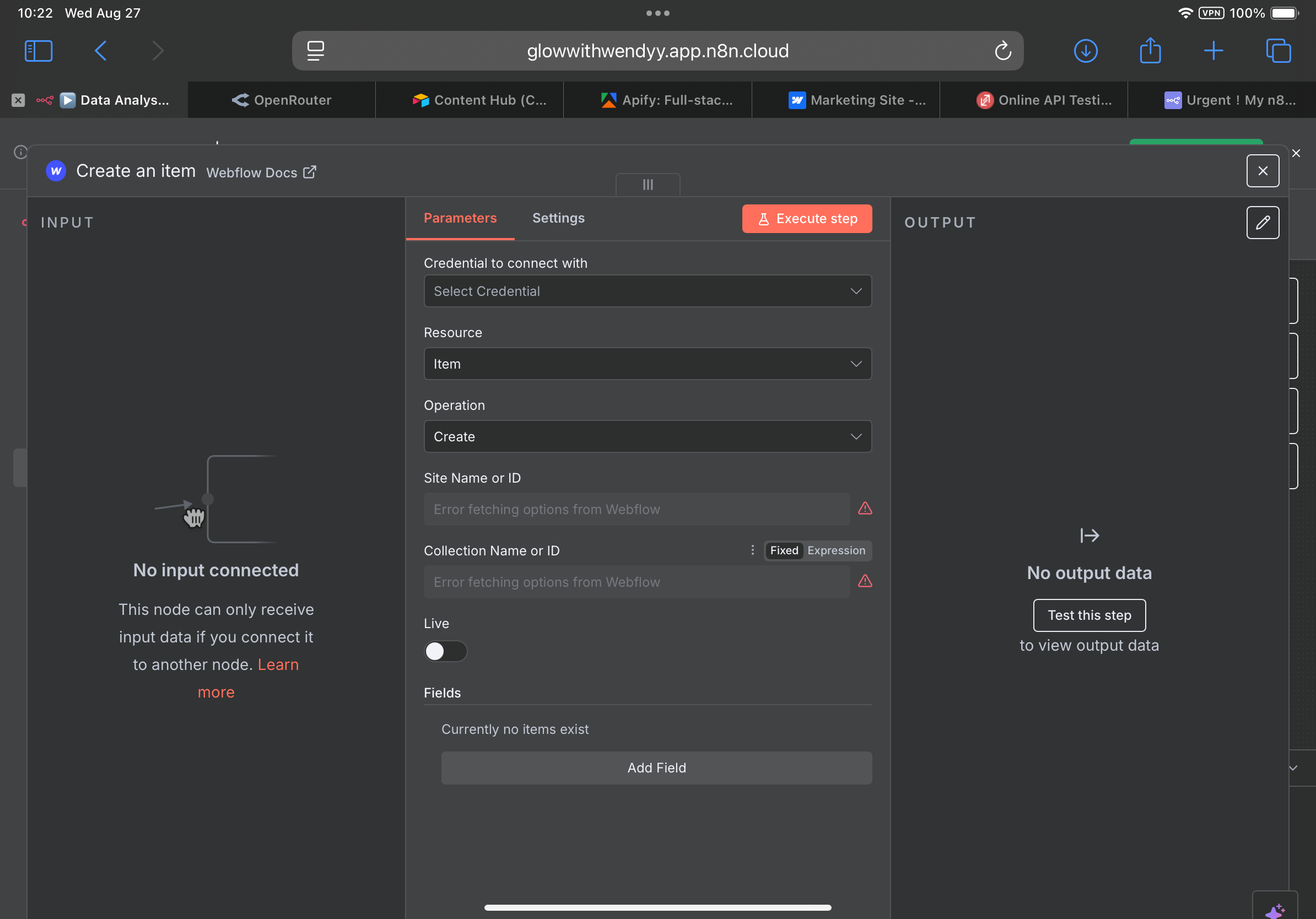Enable the Live toggle switch

pyautogui.click(x=445, y=651)
